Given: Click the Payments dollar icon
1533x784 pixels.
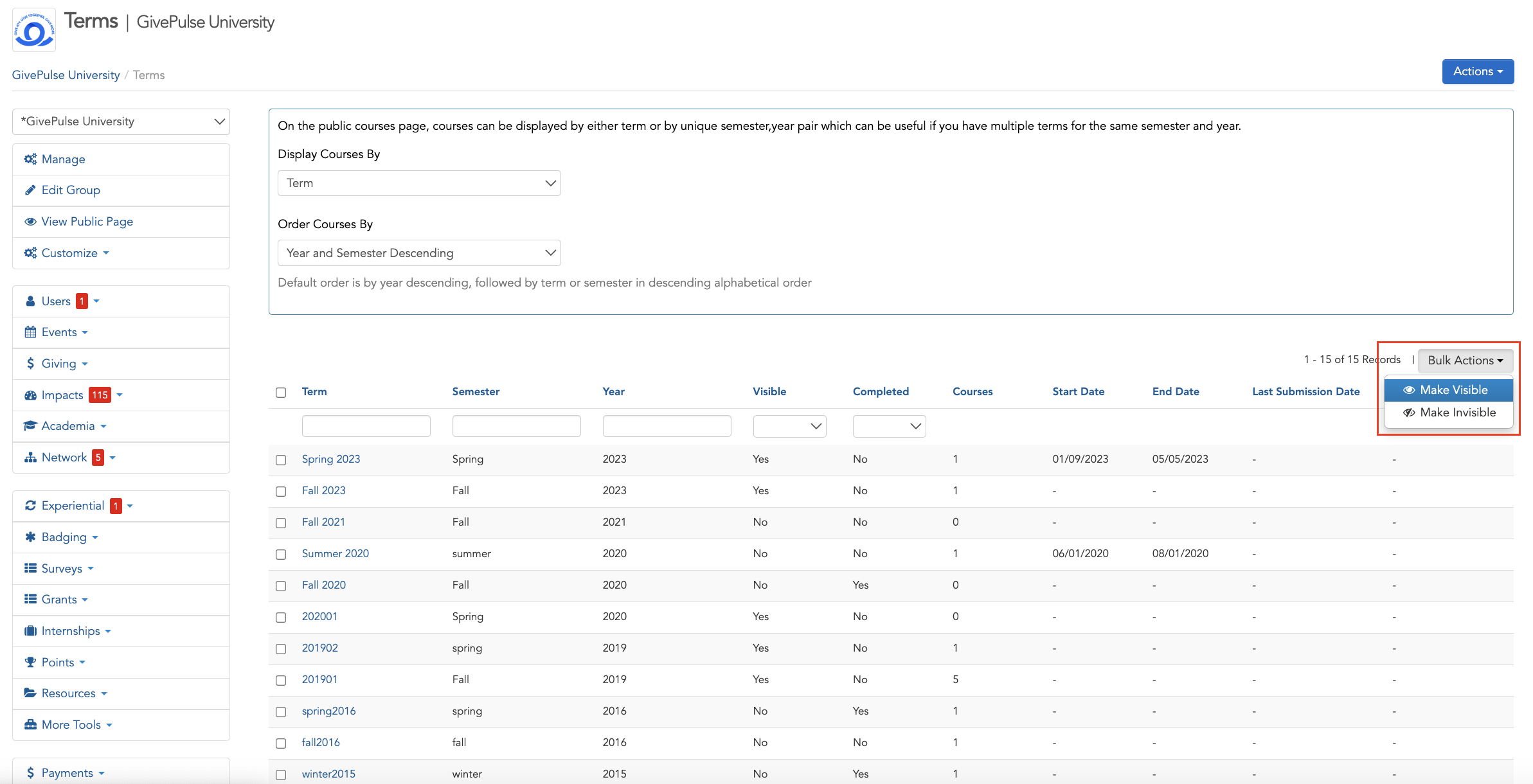Looking at the screenshot, I should (30, 773).
